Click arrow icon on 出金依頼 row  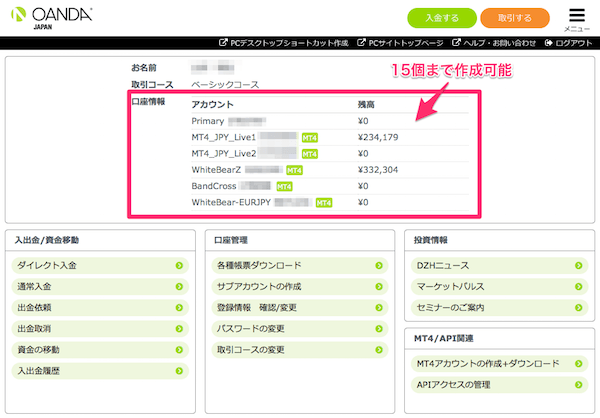(x=179, y=308)
